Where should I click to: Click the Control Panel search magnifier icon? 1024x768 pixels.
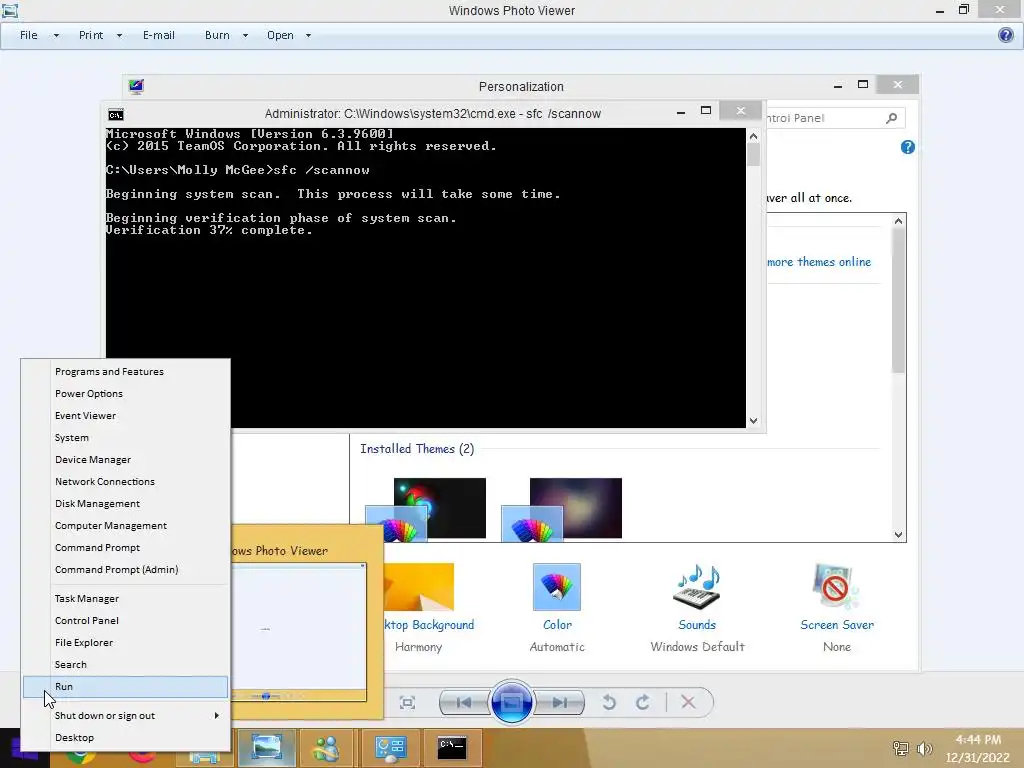[x=891, y=118]
